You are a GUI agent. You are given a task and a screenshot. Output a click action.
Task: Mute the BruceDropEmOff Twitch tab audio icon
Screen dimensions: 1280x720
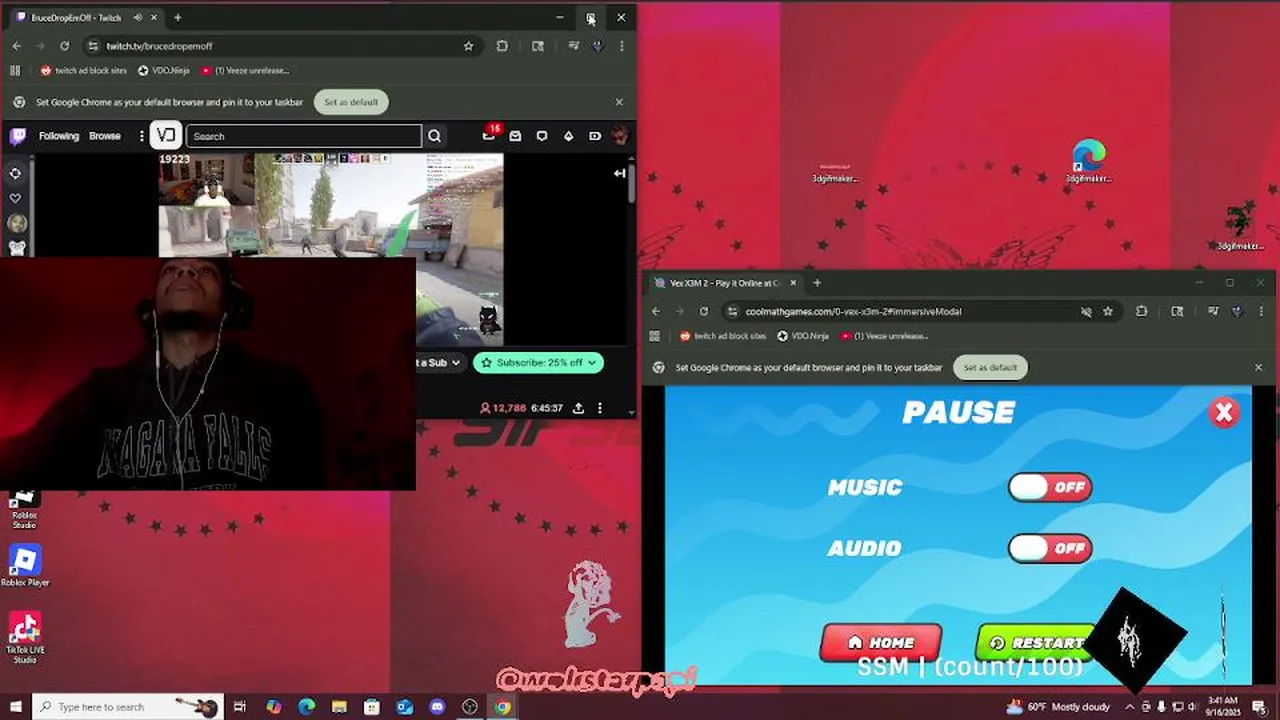coord(138,17)
